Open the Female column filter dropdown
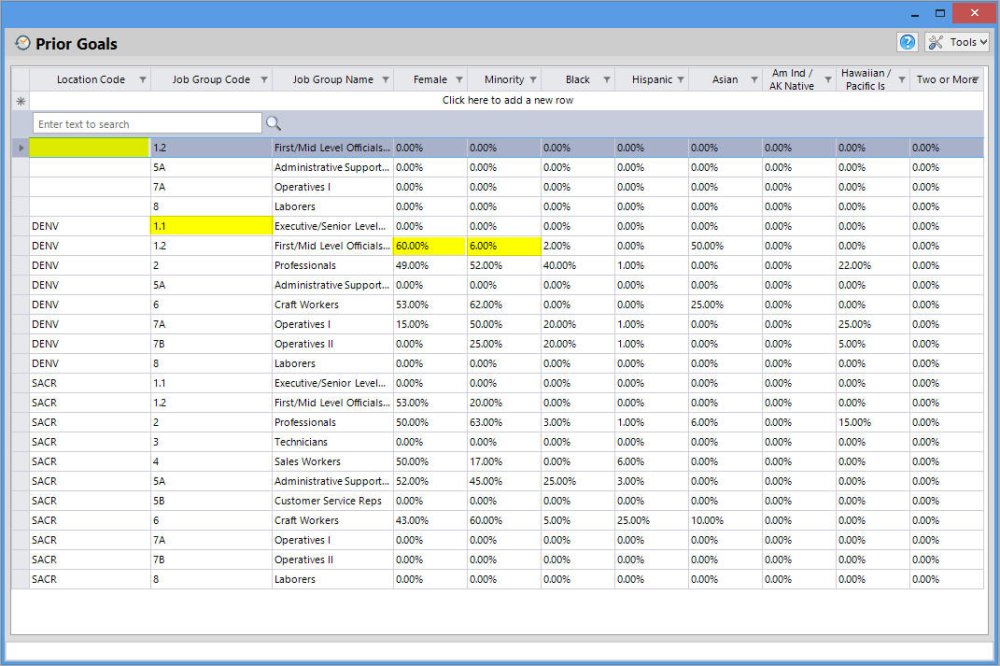Image resolution: width=1000 pixels, height=666 pixels. [x=461, y=79]
